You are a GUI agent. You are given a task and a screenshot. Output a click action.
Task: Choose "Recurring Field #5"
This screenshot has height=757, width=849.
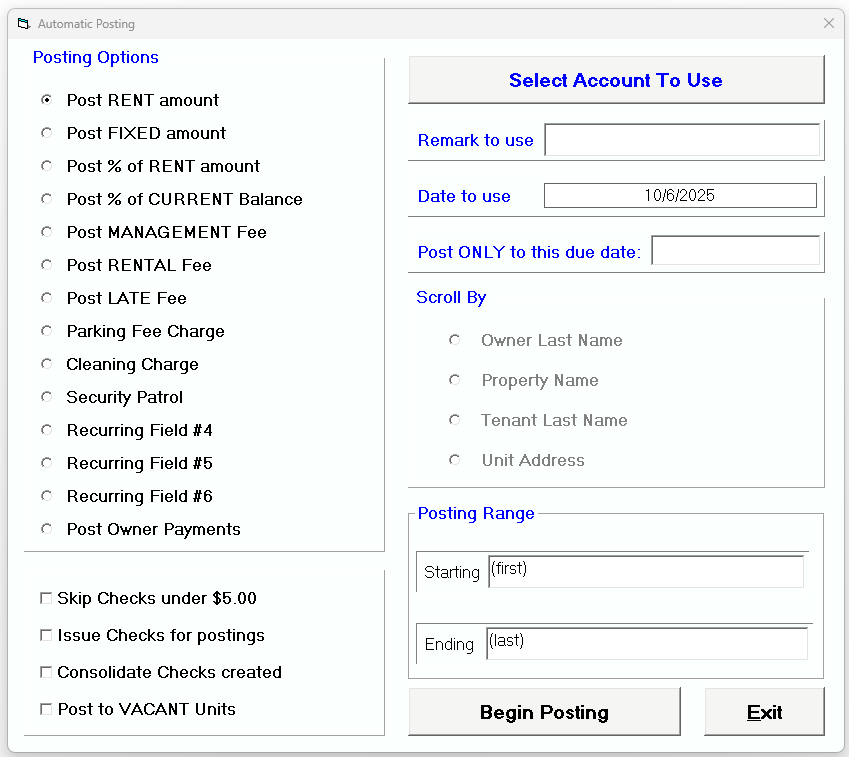tap(46, 463)
